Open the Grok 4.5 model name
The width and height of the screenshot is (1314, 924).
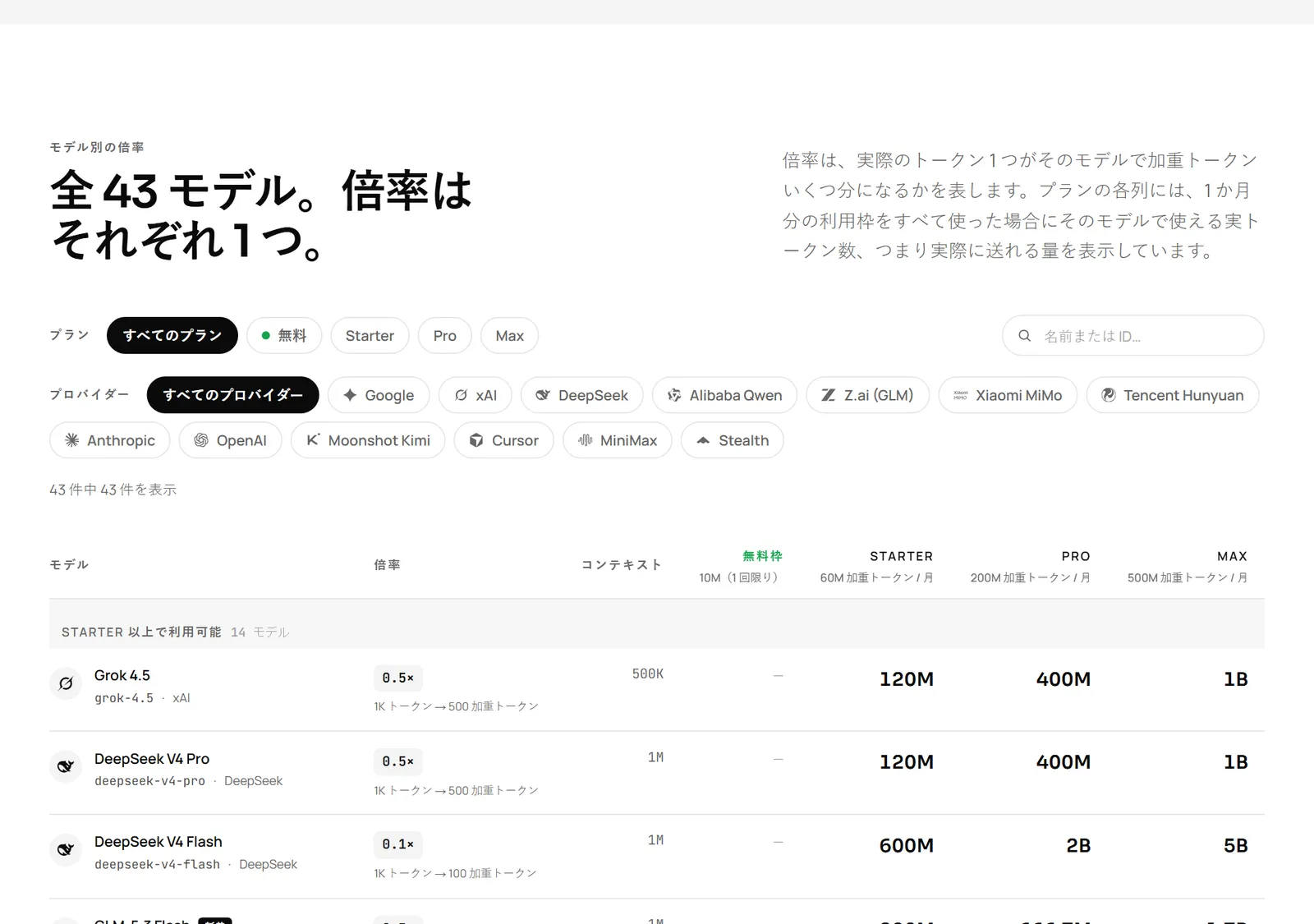point(122,675)
